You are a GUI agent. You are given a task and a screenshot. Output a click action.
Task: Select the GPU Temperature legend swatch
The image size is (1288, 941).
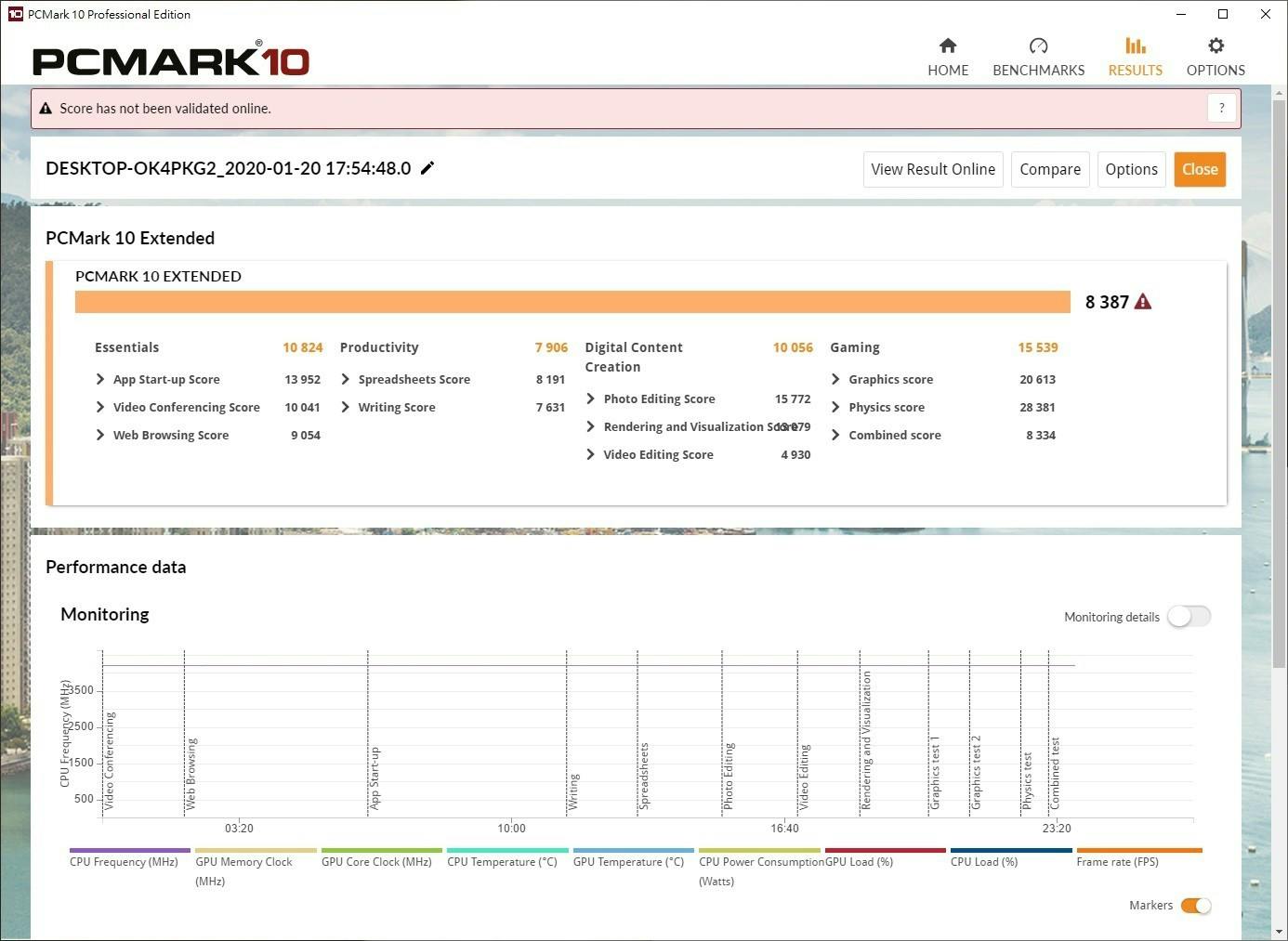pyautogui.click(x=634, y=850)
